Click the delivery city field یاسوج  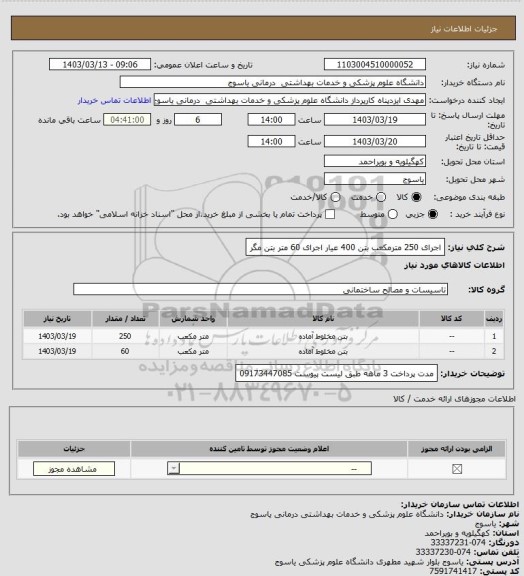[x=375, y=179]
